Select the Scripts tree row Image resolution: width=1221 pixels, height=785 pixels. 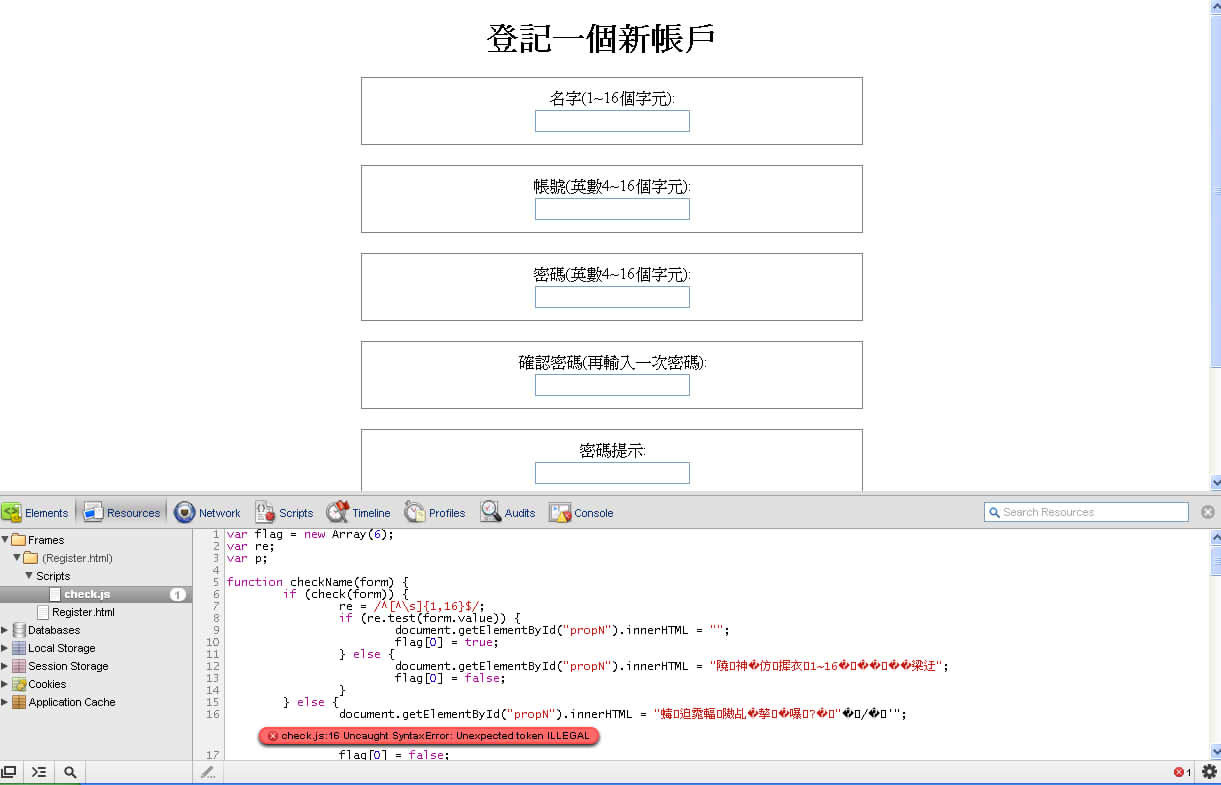(96, 576)
